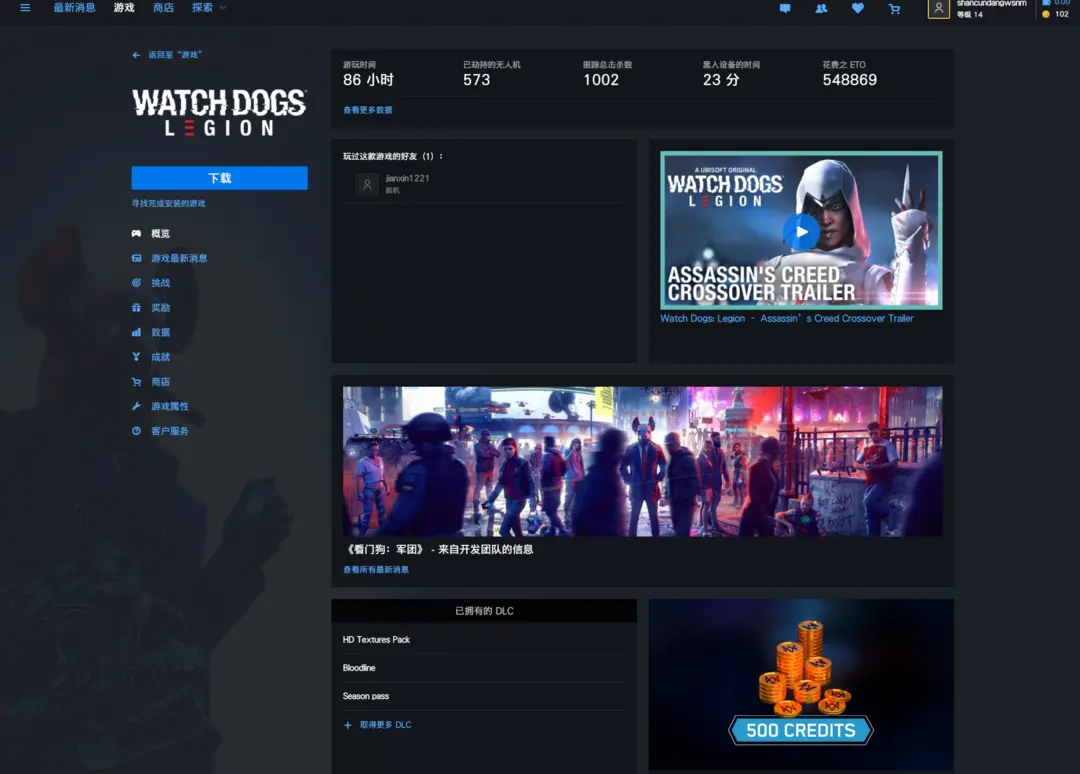Click the 573 hijacked drones stat
Screen dimensions: 1080x774
click(x=477, y=80)
